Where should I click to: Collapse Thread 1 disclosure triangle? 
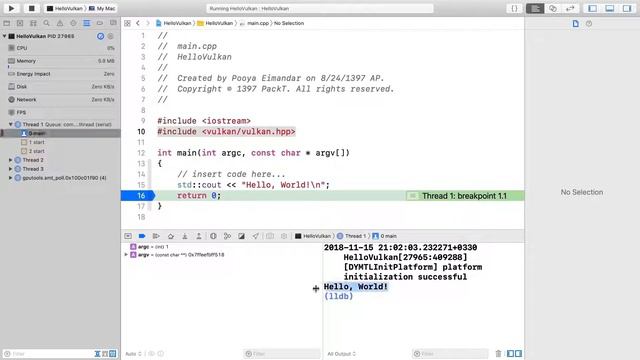[11, 124]
